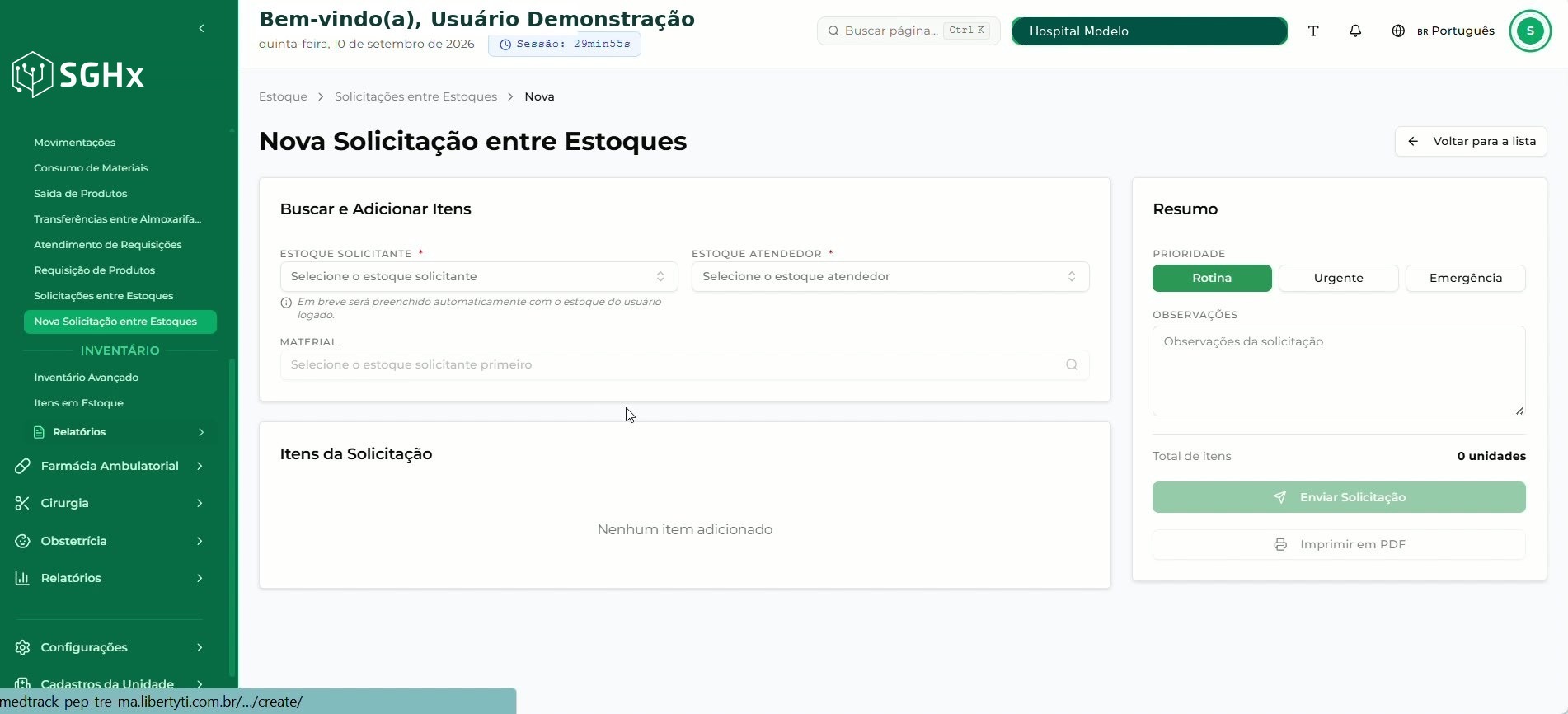This screenshot has width=1568, height=714.
Task: Click the printer icon on Imprimir em PDF
Action: click(x=1280, y=544)
